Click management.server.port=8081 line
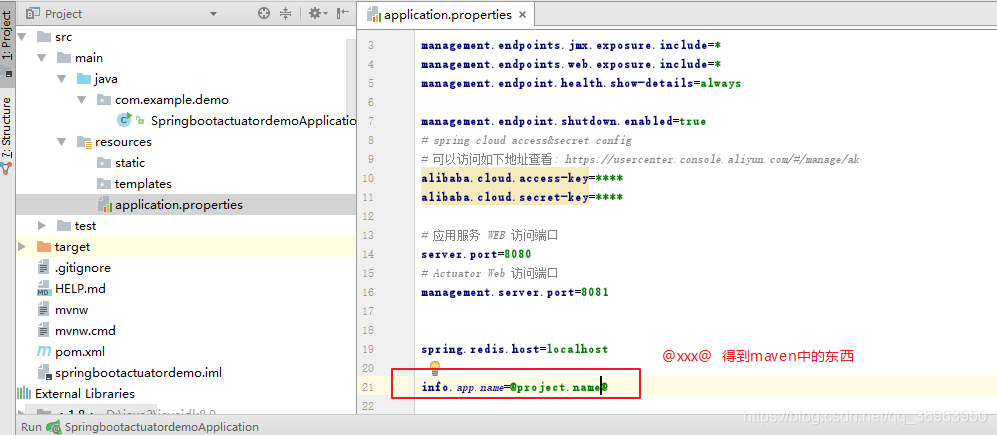The image size is (997, 435). click(x=514, y=293)
